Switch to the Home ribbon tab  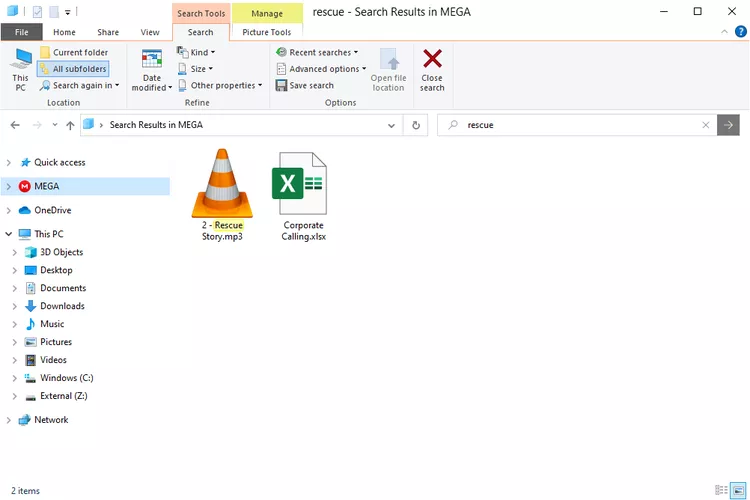[64, 32]
